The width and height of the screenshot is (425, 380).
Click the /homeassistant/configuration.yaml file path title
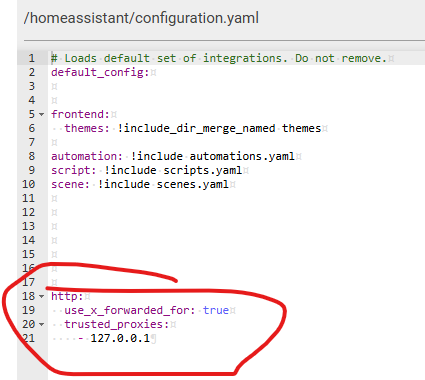click(x=141, y=18)
